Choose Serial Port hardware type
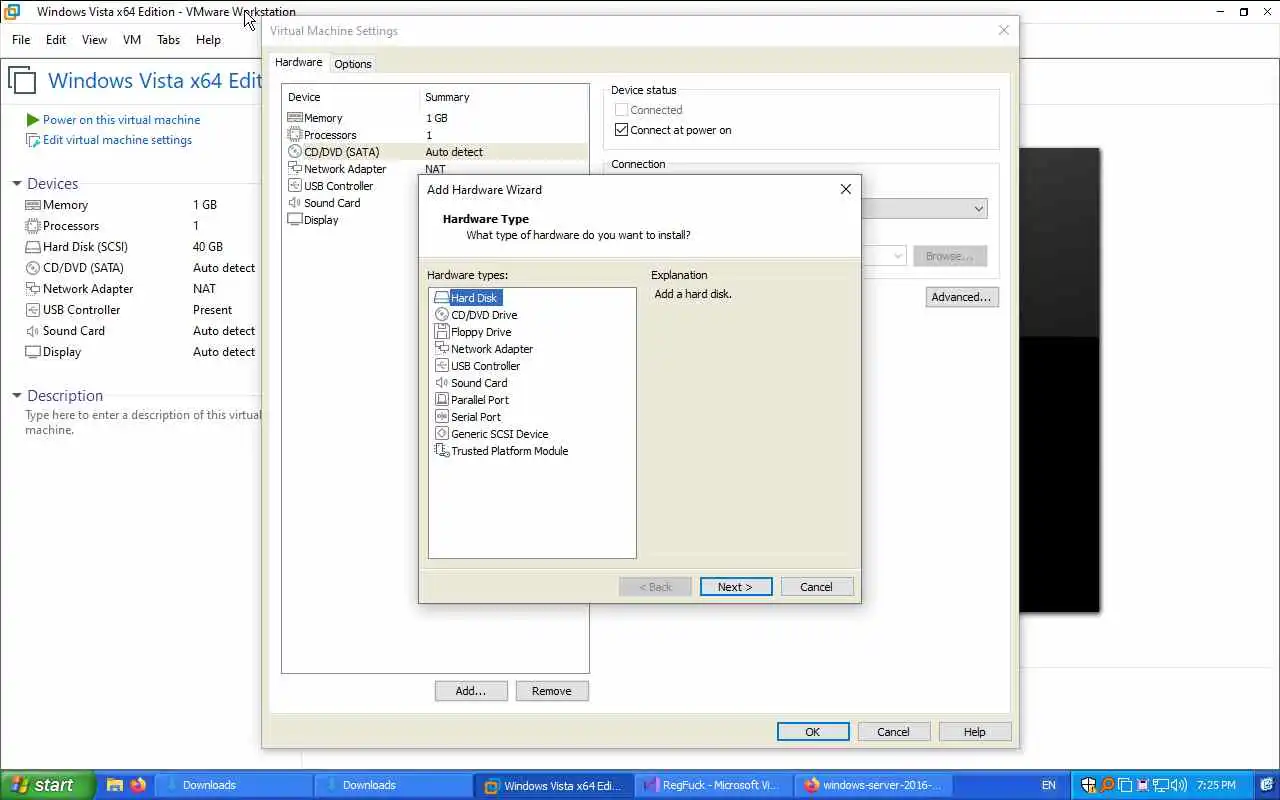 [468, 417]
